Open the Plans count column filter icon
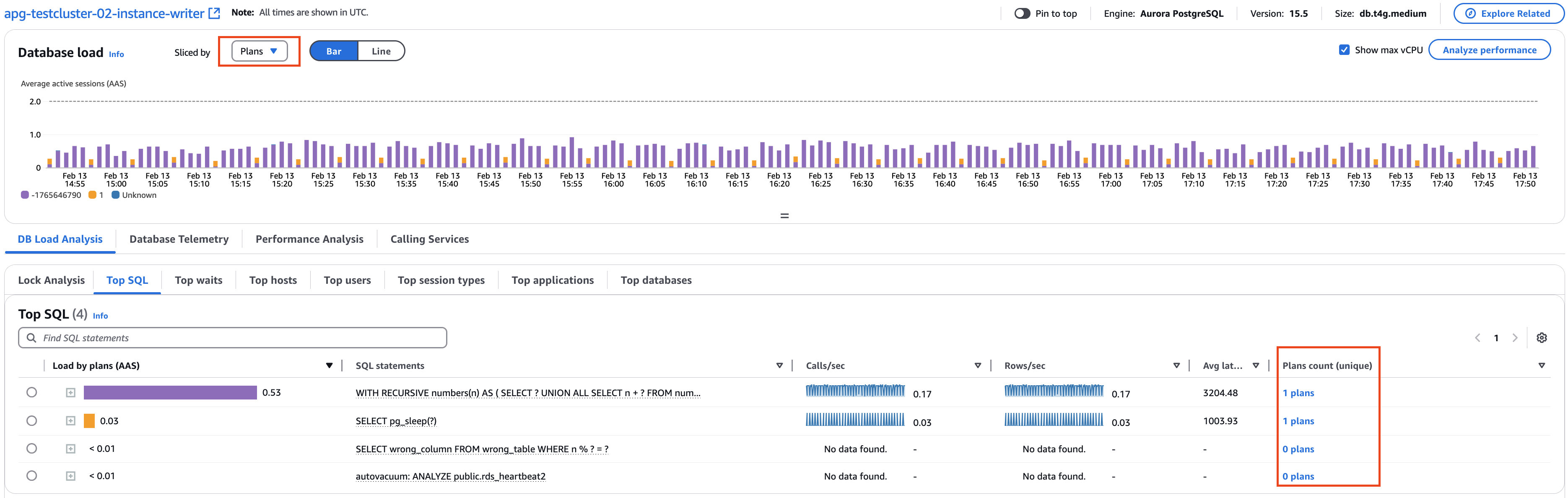The height and width of the screenshot is (498, 1568). [x=1542, y=365]
